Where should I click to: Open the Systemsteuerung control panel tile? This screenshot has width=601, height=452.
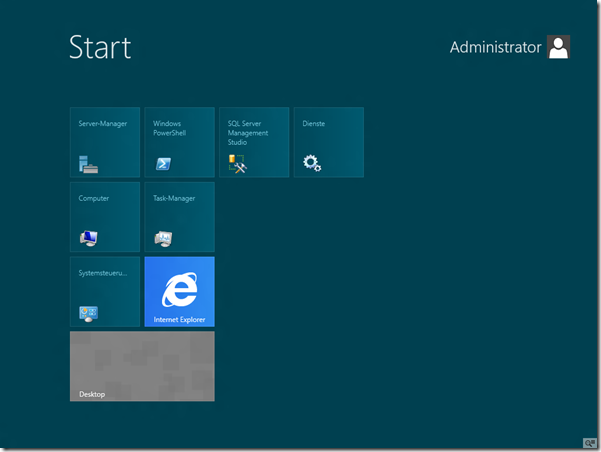(x=105, y=292)
